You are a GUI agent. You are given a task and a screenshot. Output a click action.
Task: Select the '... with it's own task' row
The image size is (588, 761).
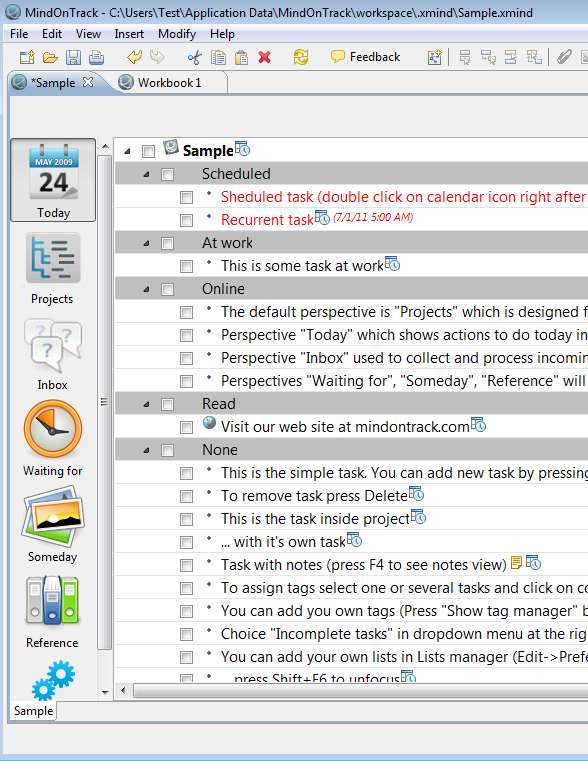tap(352, 542)
